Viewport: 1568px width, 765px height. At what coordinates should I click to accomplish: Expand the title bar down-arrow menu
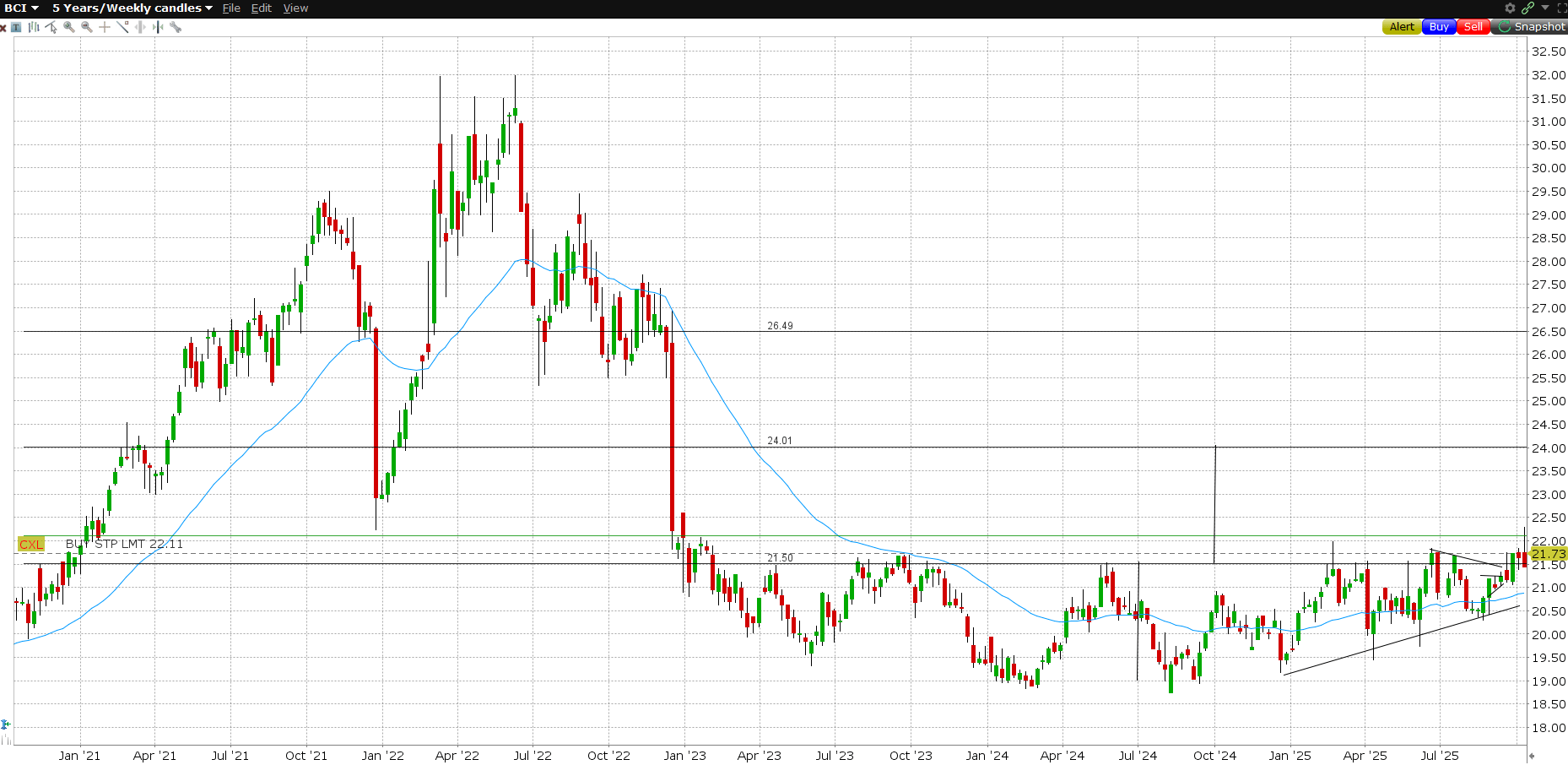point(1545,8)
